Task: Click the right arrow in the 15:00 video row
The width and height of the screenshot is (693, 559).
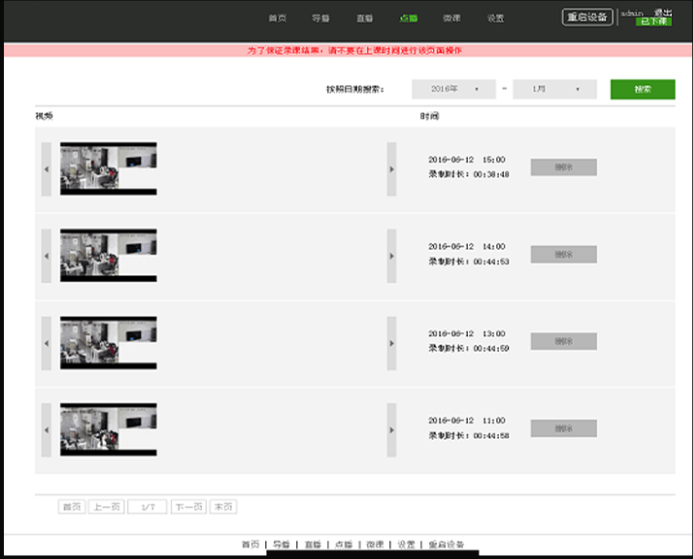Action: [x=392, y=169]
